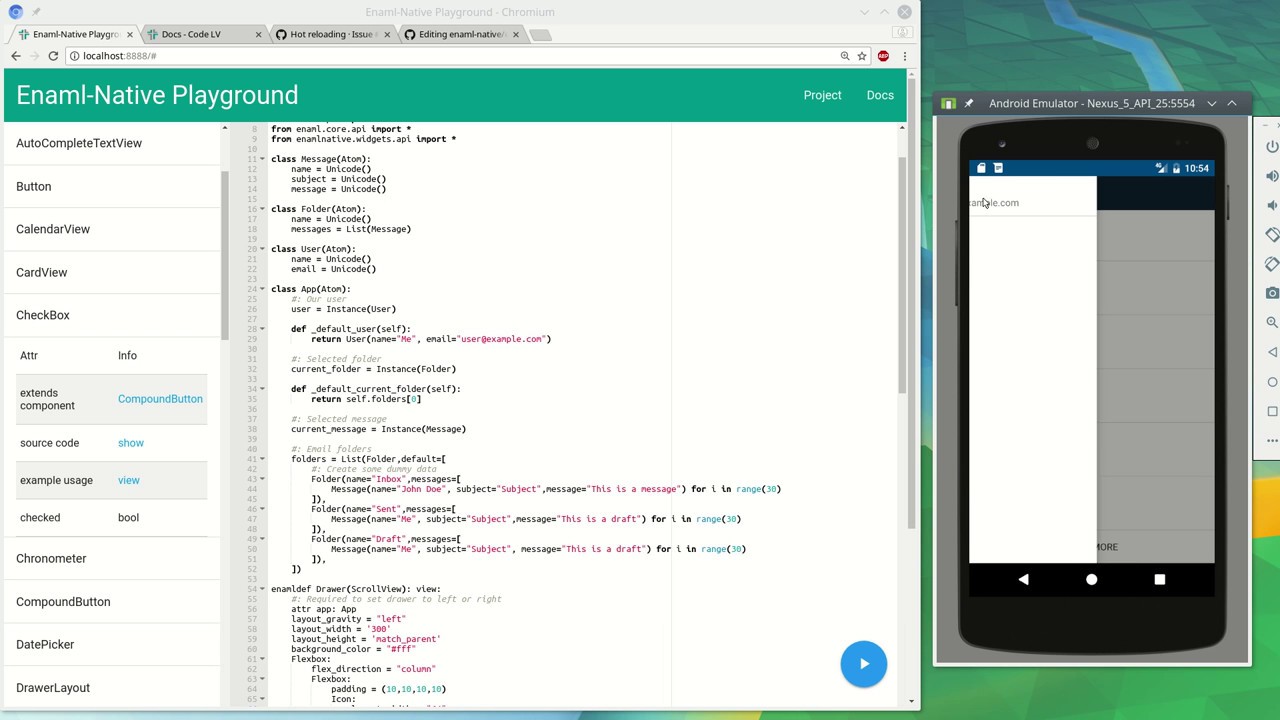The width and height of the screenshot is (1280, 720).
Task: Click the source code 'show' link
Action: pyautogui.click(x=131, y=443)
